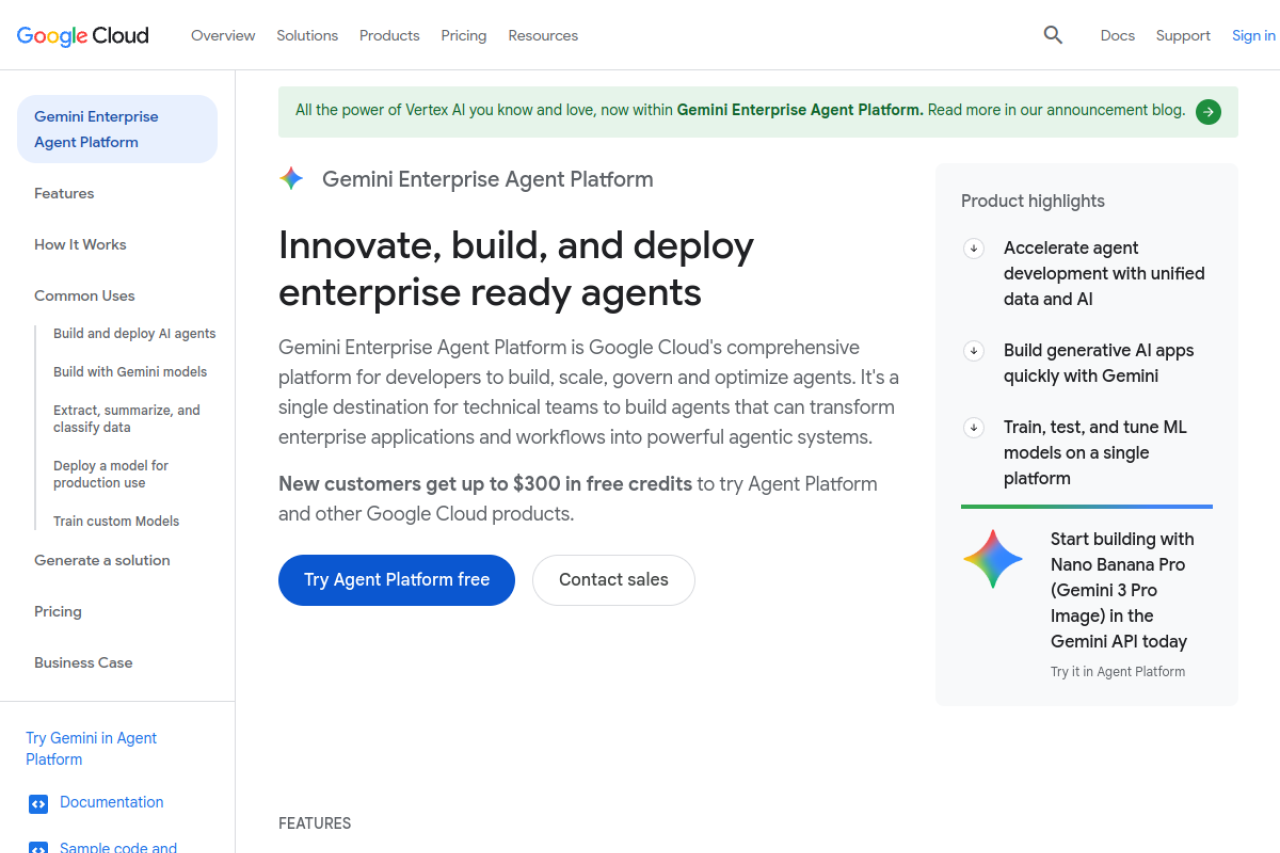Click the Innovate, build, and deploy headline
The height and width of the screenshot is (853, 1280).
point(516,269)
